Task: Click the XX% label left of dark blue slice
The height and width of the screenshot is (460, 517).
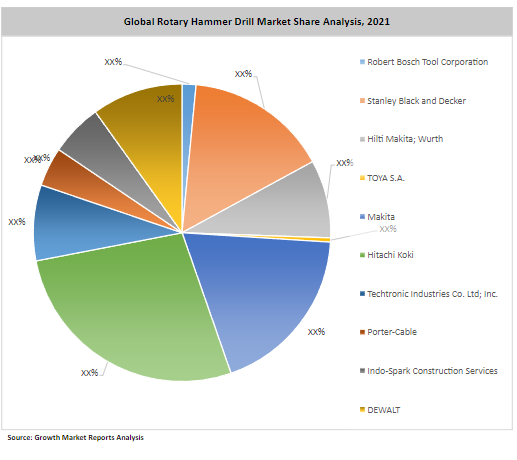Action: [17, 222]
